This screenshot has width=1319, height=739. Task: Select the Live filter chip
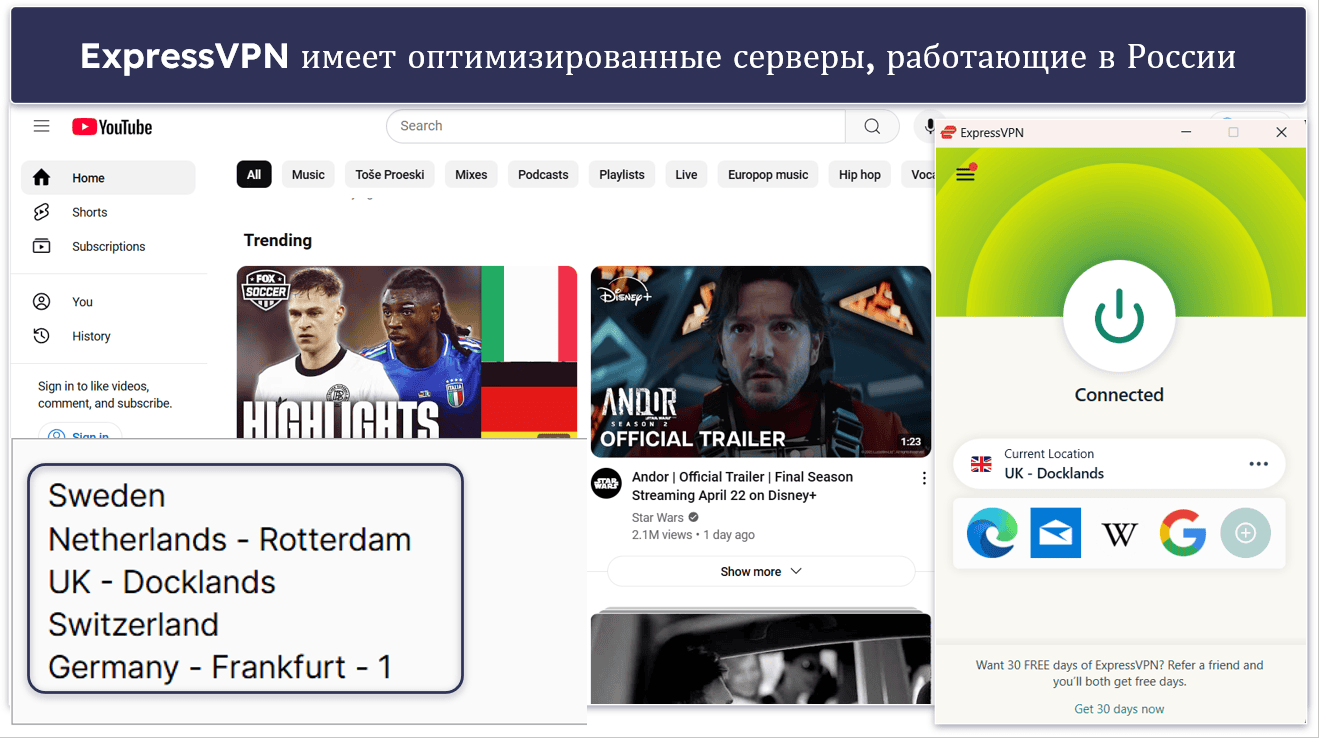tap(686, 174)
